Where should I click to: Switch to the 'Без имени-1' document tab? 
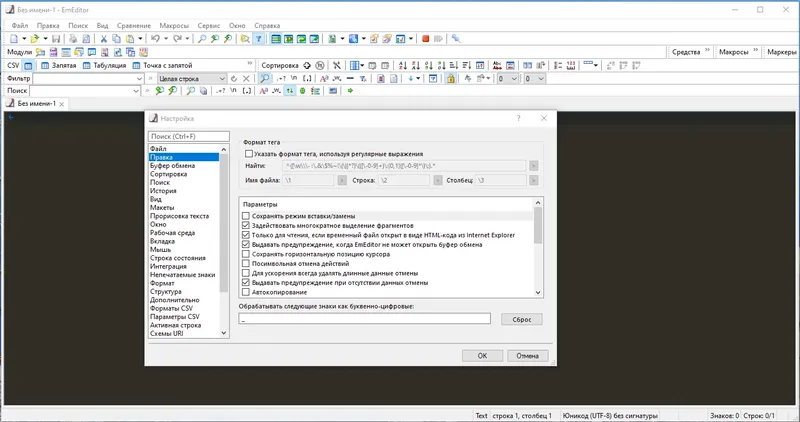(36, 104)
